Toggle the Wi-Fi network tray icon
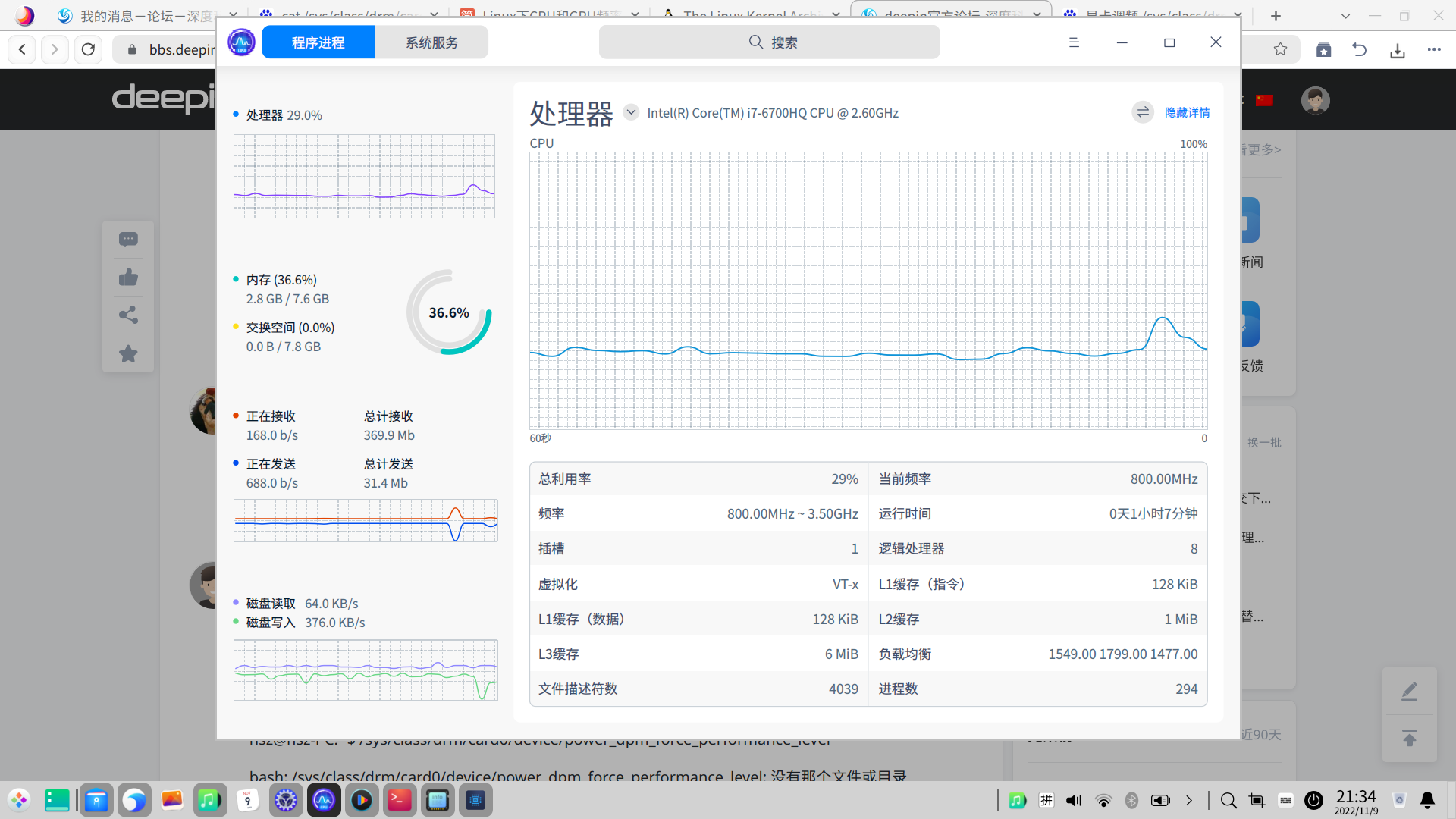The image size is (1456, 819). [1103, 800]
